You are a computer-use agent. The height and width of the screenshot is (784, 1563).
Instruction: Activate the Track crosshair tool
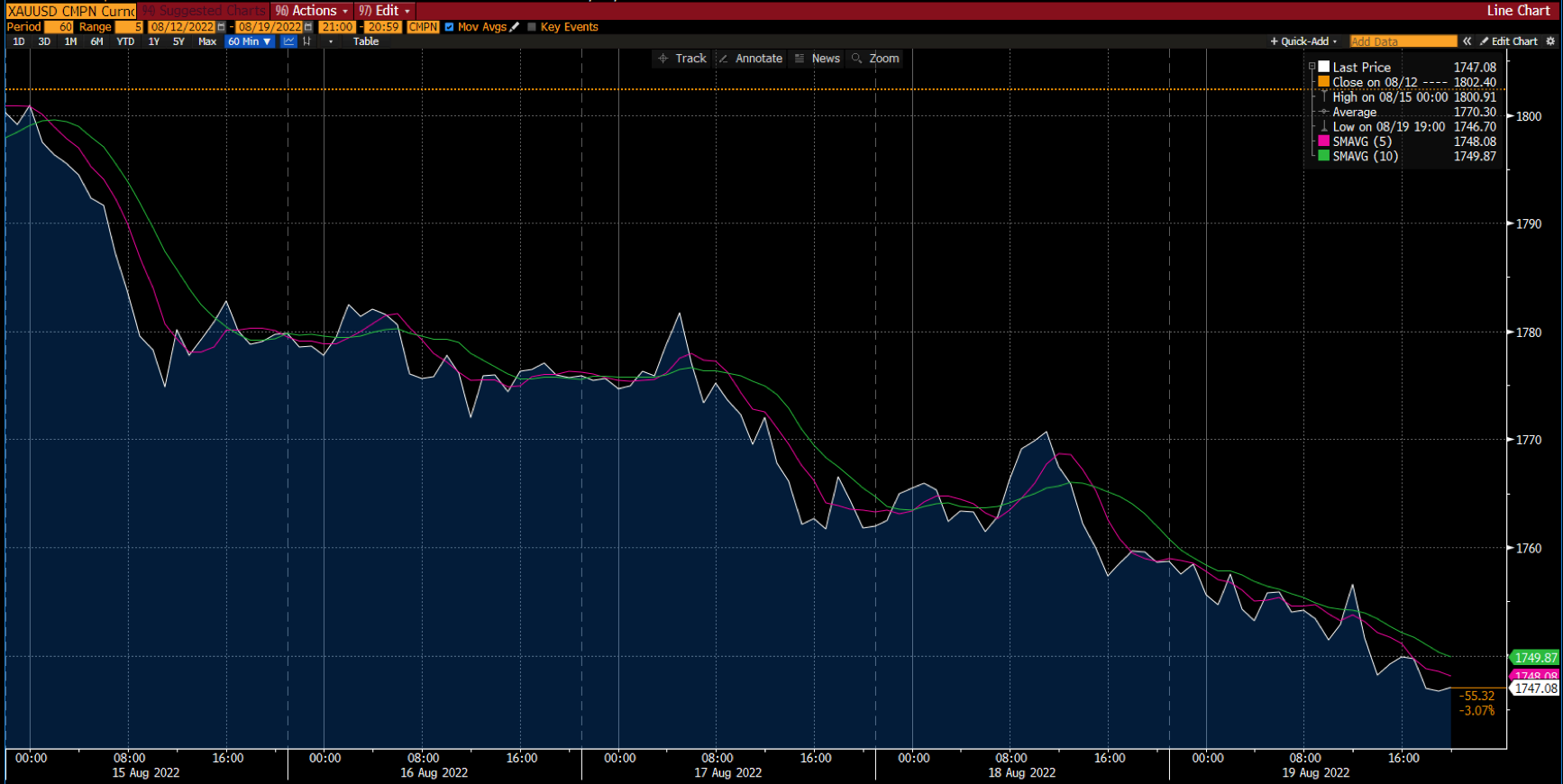(x=682, y=59)
